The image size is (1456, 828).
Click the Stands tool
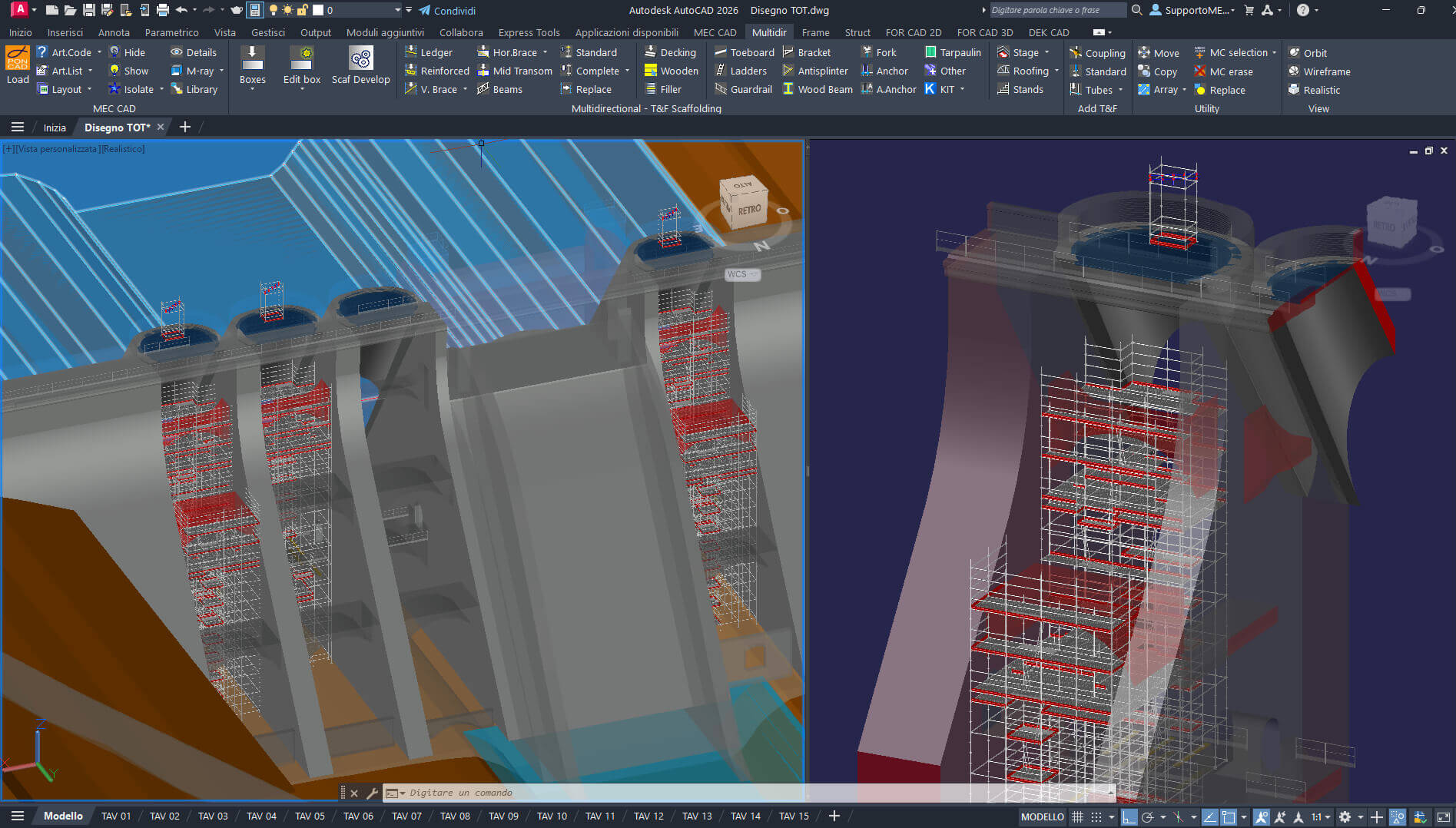tap(1020, 89)
